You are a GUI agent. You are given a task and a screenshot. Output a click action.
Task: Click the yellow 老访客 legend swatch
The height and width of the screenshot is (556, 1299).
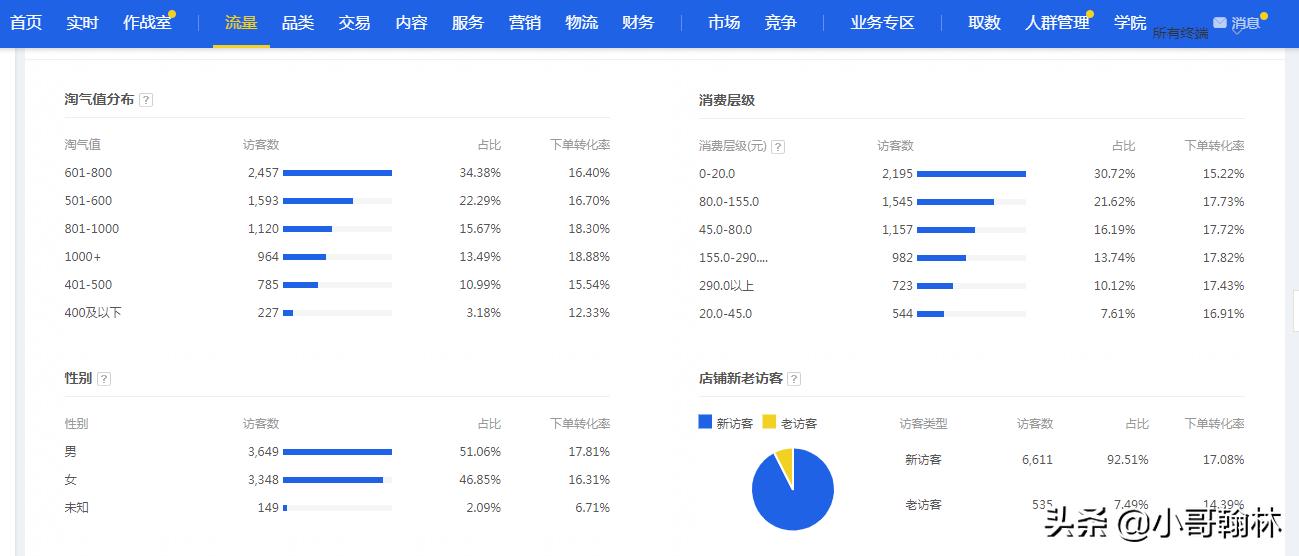click(769, 422)
